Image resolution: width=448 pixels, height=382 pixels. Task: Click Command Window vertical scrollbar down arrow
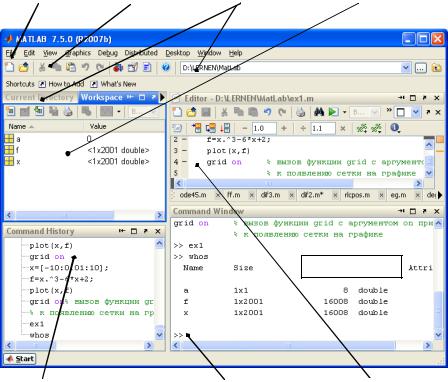coord(438,334)
